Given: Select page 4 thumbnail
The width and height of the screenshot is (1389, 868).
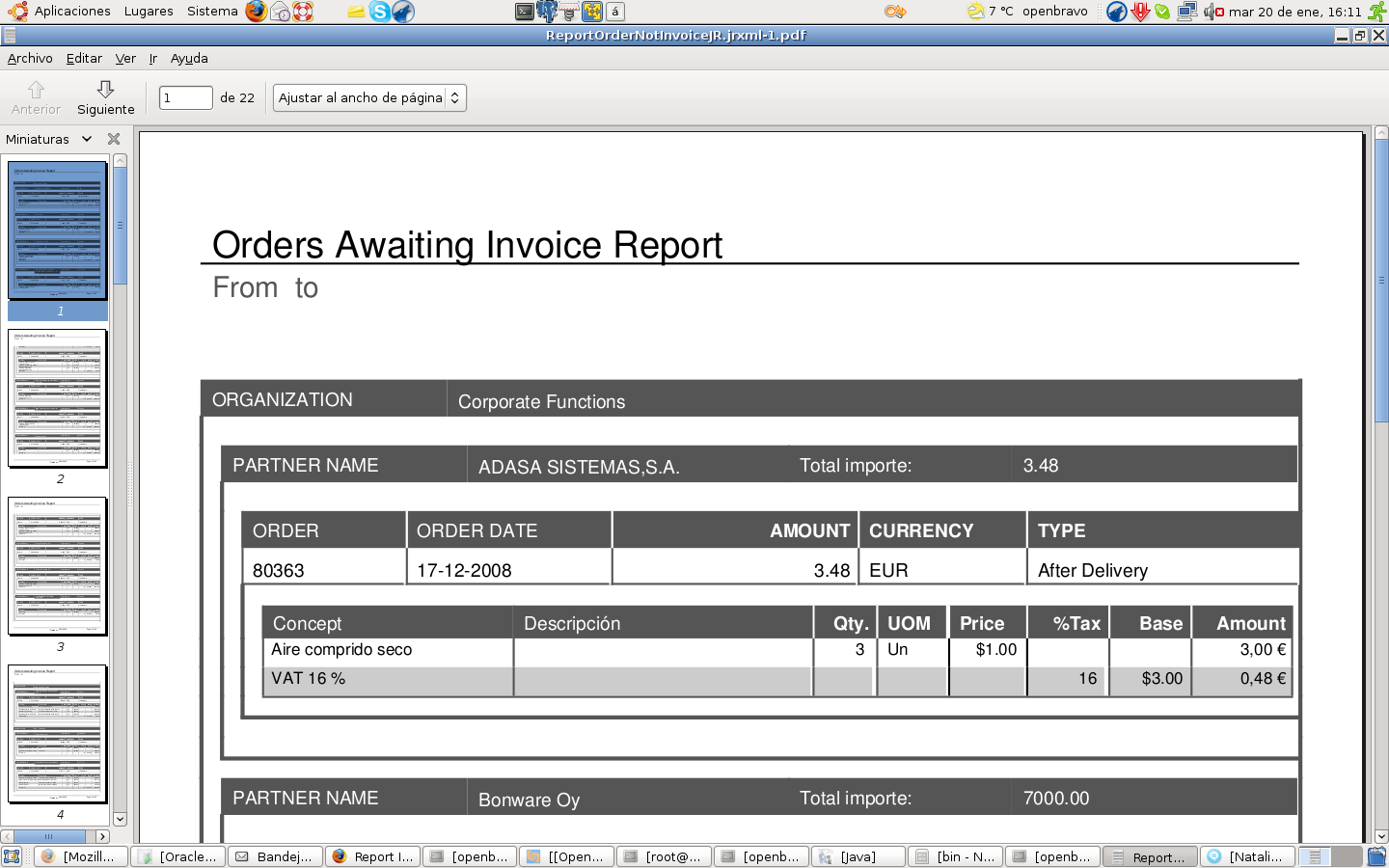Looking at the screenshot, I should click(58, 734).
